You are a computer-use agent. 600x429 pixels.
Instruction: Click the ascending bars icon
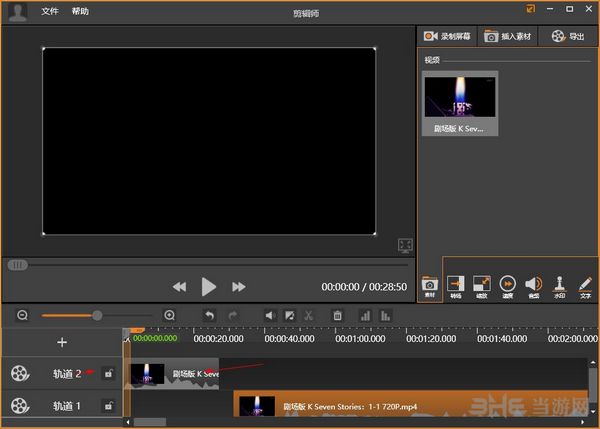[x=365, y=316]
